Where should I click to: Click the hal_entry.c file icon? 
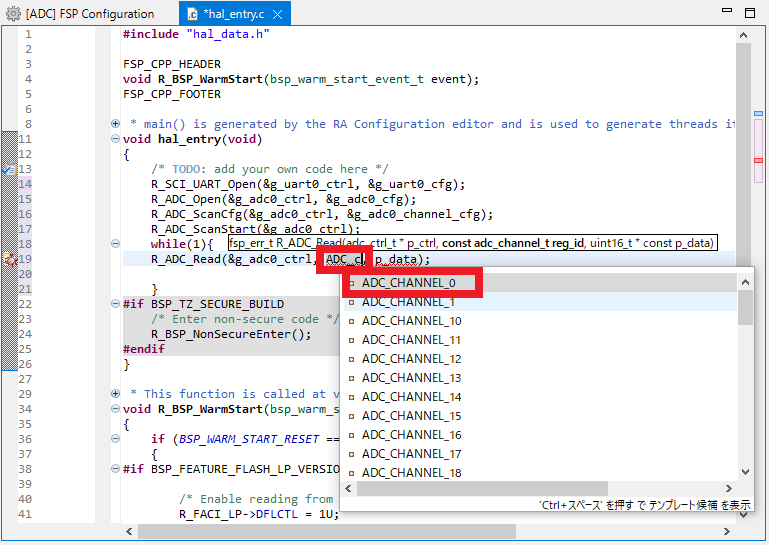193,14
